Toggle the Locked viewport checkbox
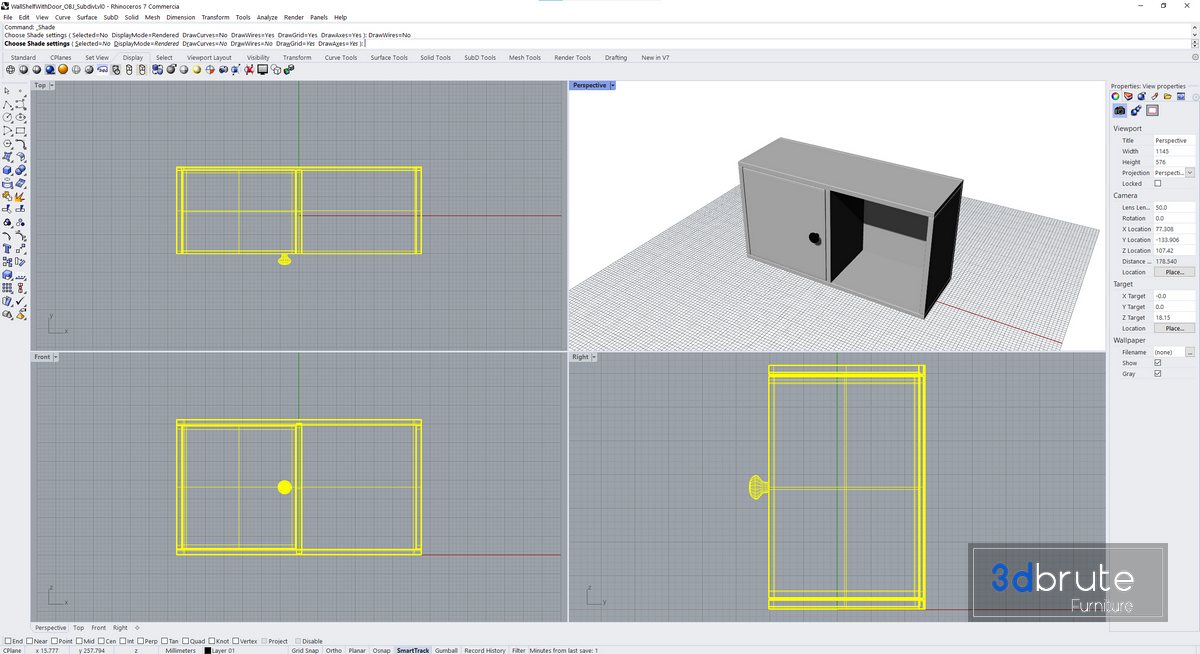This screenshot has height=654, width=1200. [x=1158, y=184]
